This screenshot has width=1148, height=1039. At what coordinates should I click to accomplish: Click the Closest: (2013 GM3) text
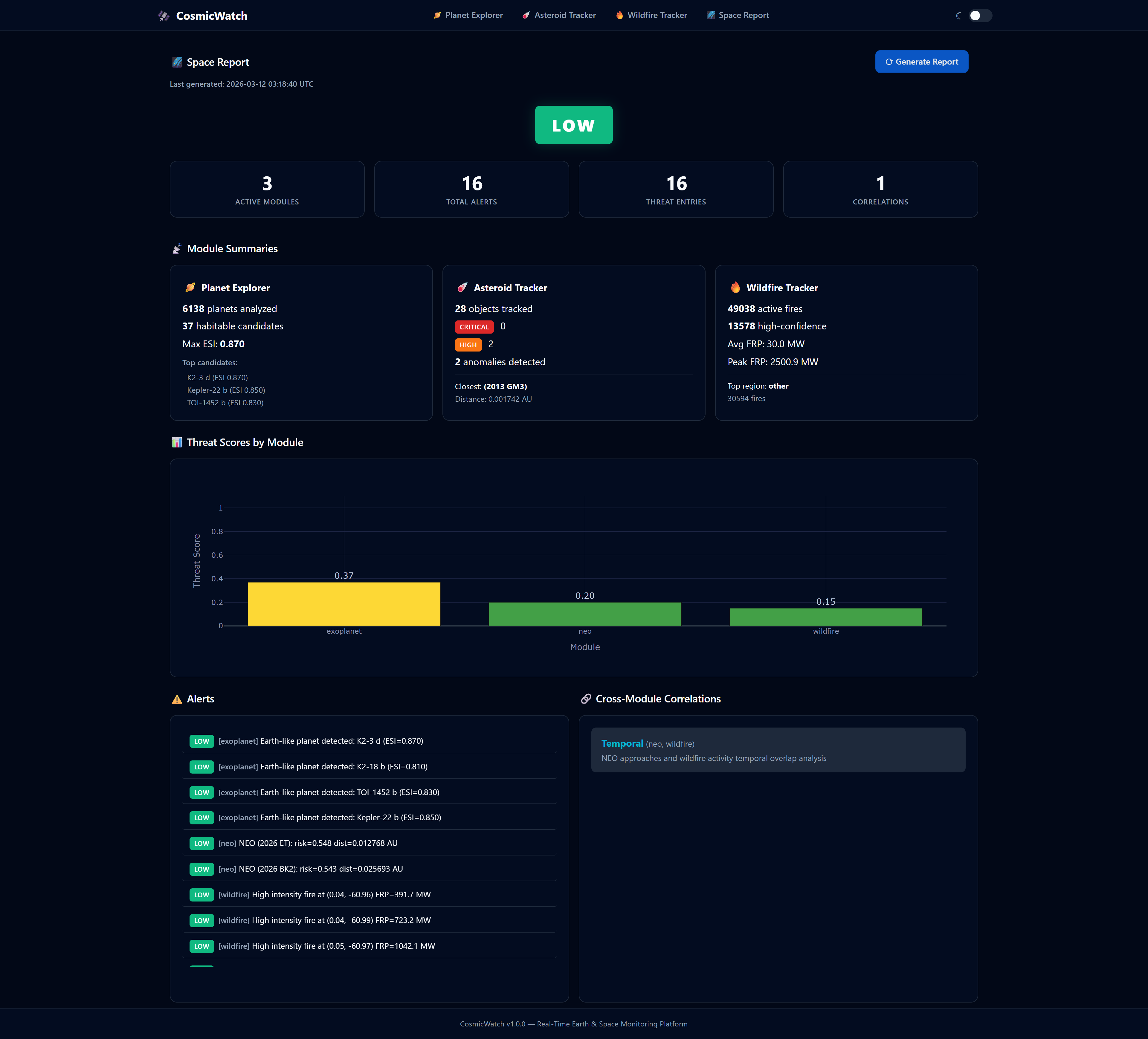coord(491,386)
